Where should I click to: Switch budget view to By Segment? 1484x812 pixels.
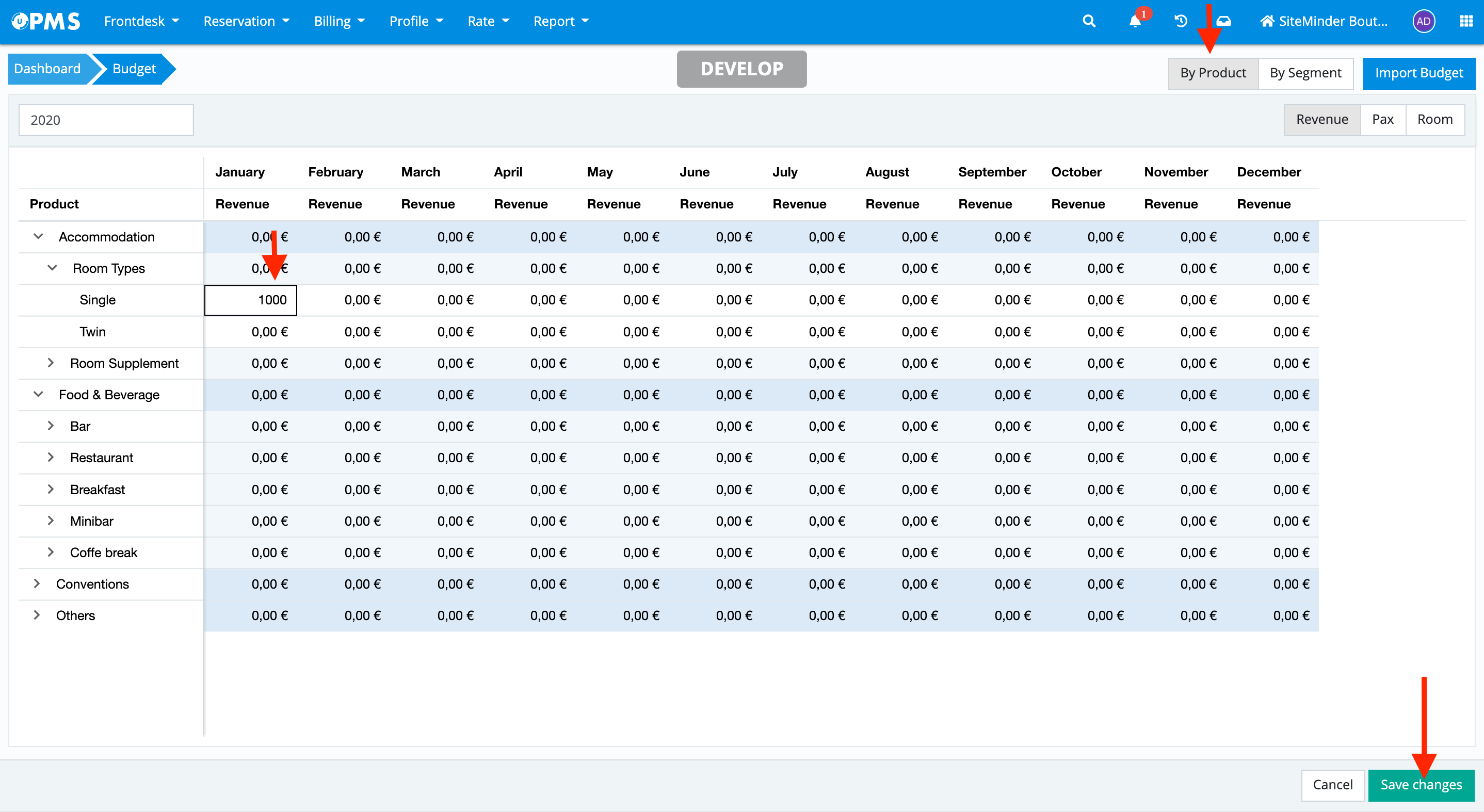(1305, 73)
